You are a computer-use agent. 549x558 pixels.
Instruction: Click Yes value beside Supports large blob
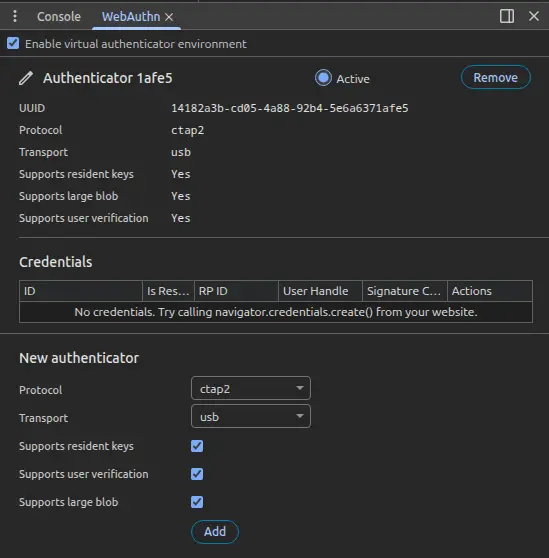(x=180, y=196)
